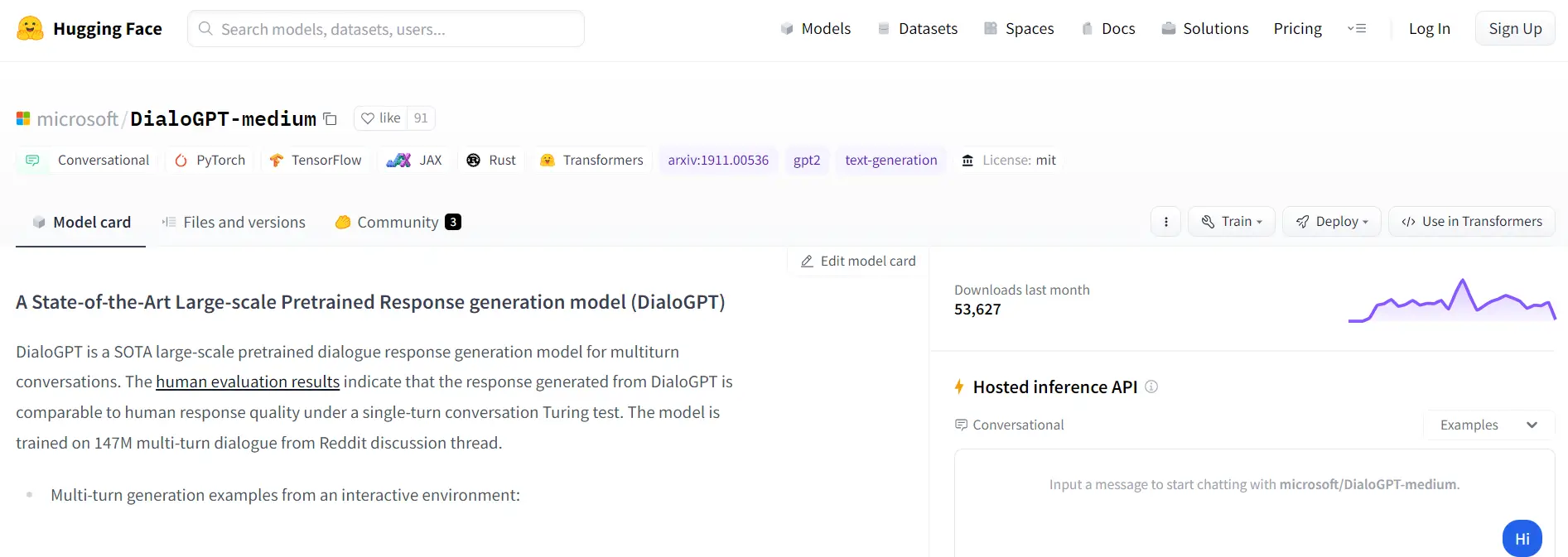Click the PyTorch flame icon
This screenshot has height=557, width=1568.
click(x=181, y=161)
